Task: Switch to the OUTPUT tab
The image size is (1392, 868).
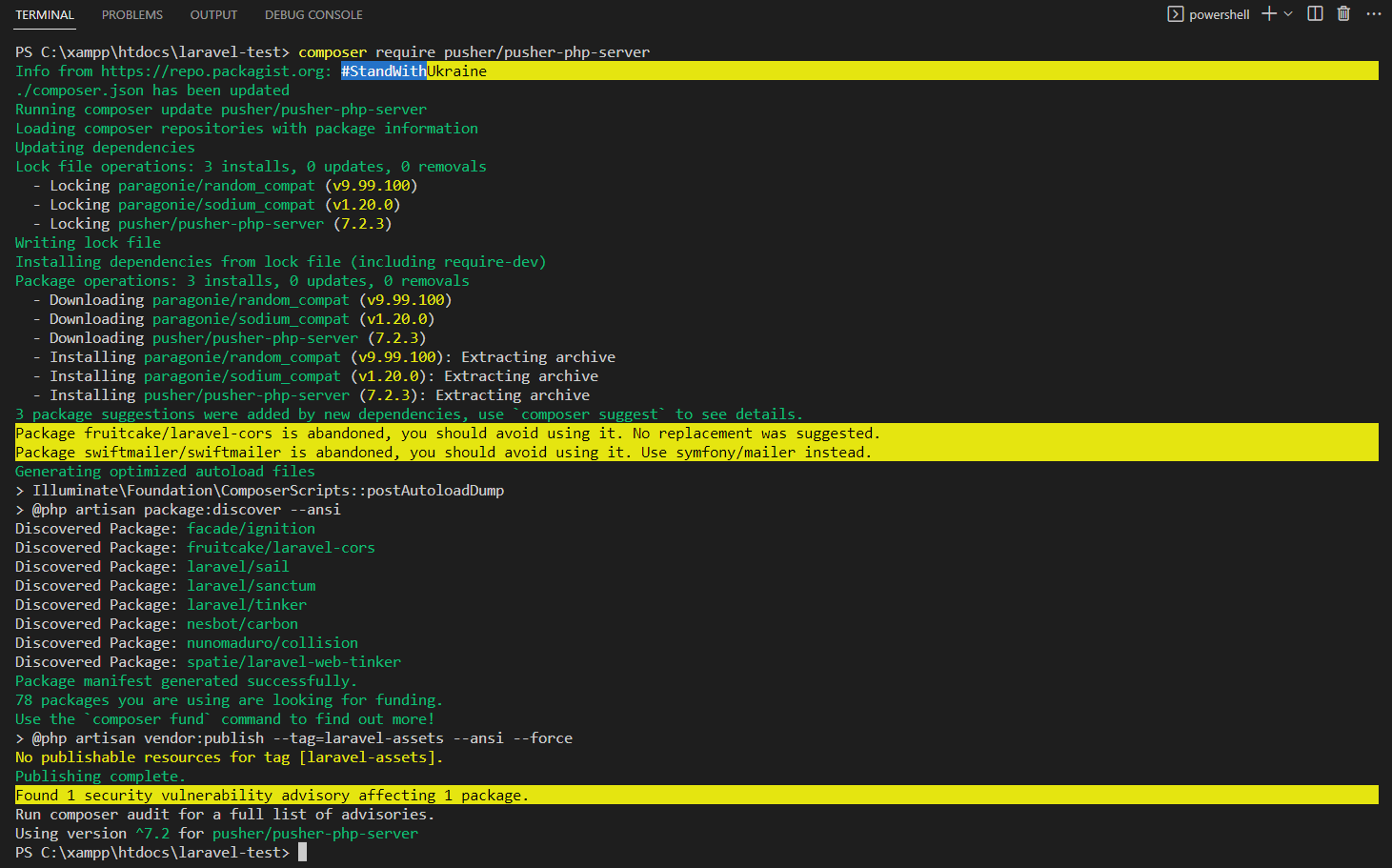Action: tap(213, 15)
